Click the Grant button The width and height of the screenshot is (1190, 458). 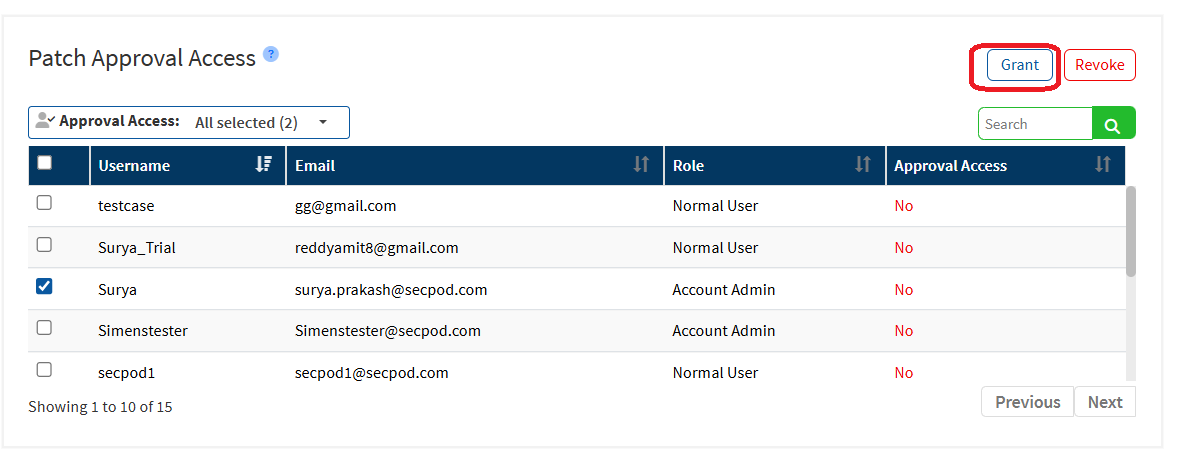(x=1019, y=65)
